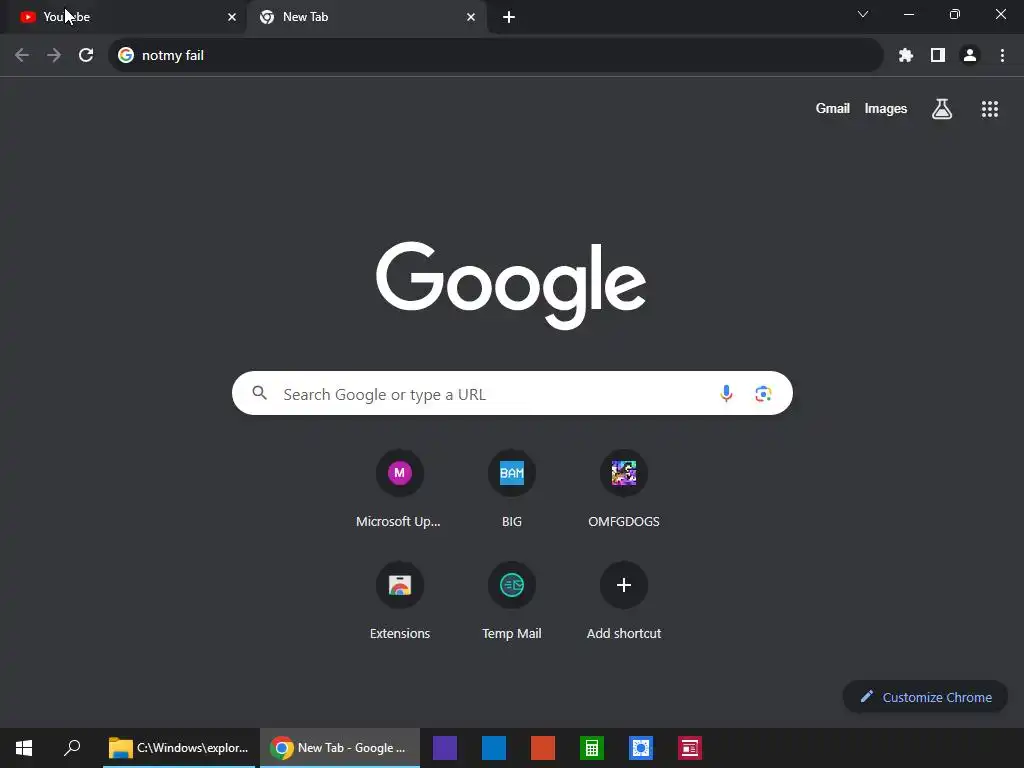
Task: Open the Windows Start menu
Action: click(x=24, y=748)
